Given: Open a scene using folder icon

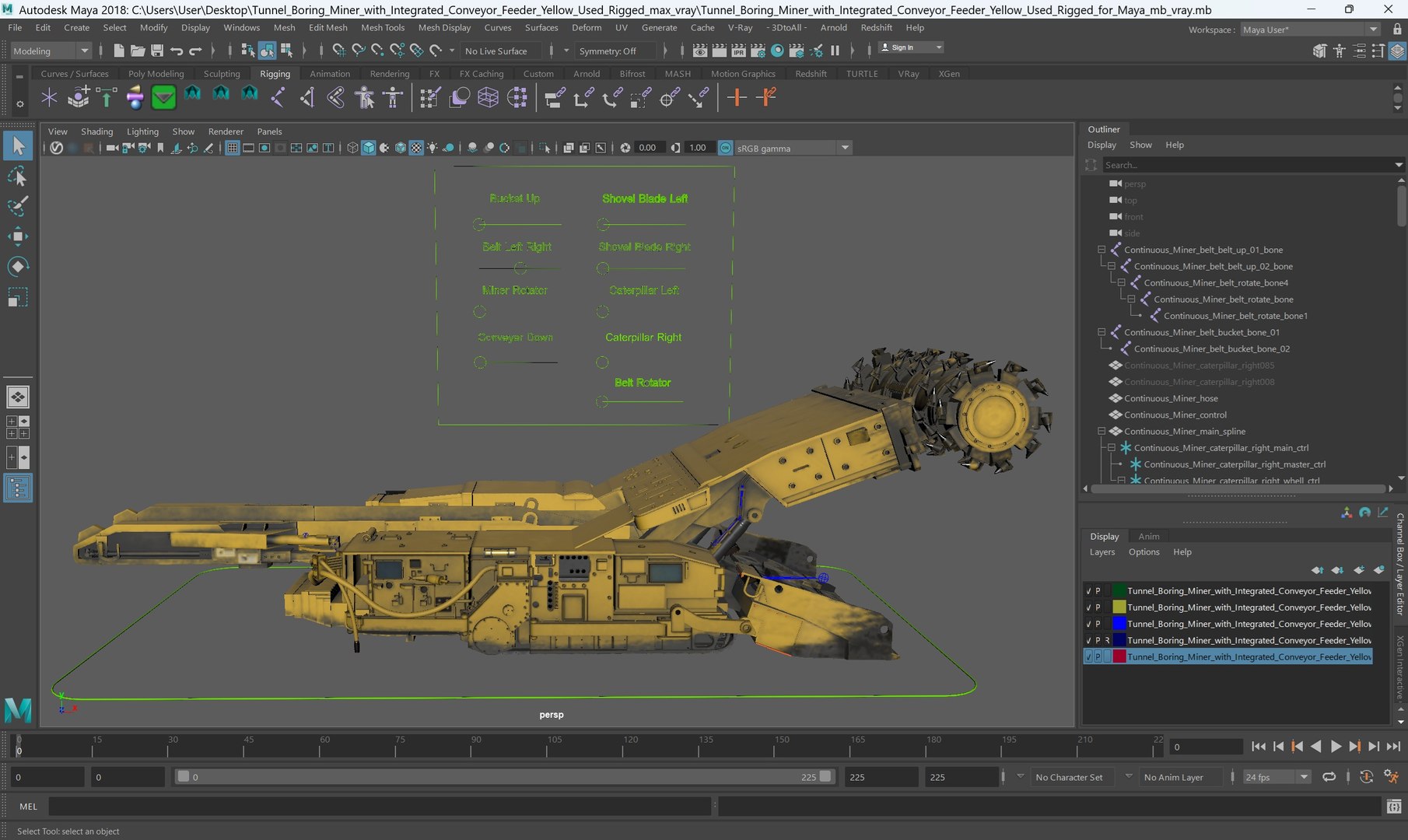Looking at the screenshot, I should pyautogui.click(x=138, y=51).
